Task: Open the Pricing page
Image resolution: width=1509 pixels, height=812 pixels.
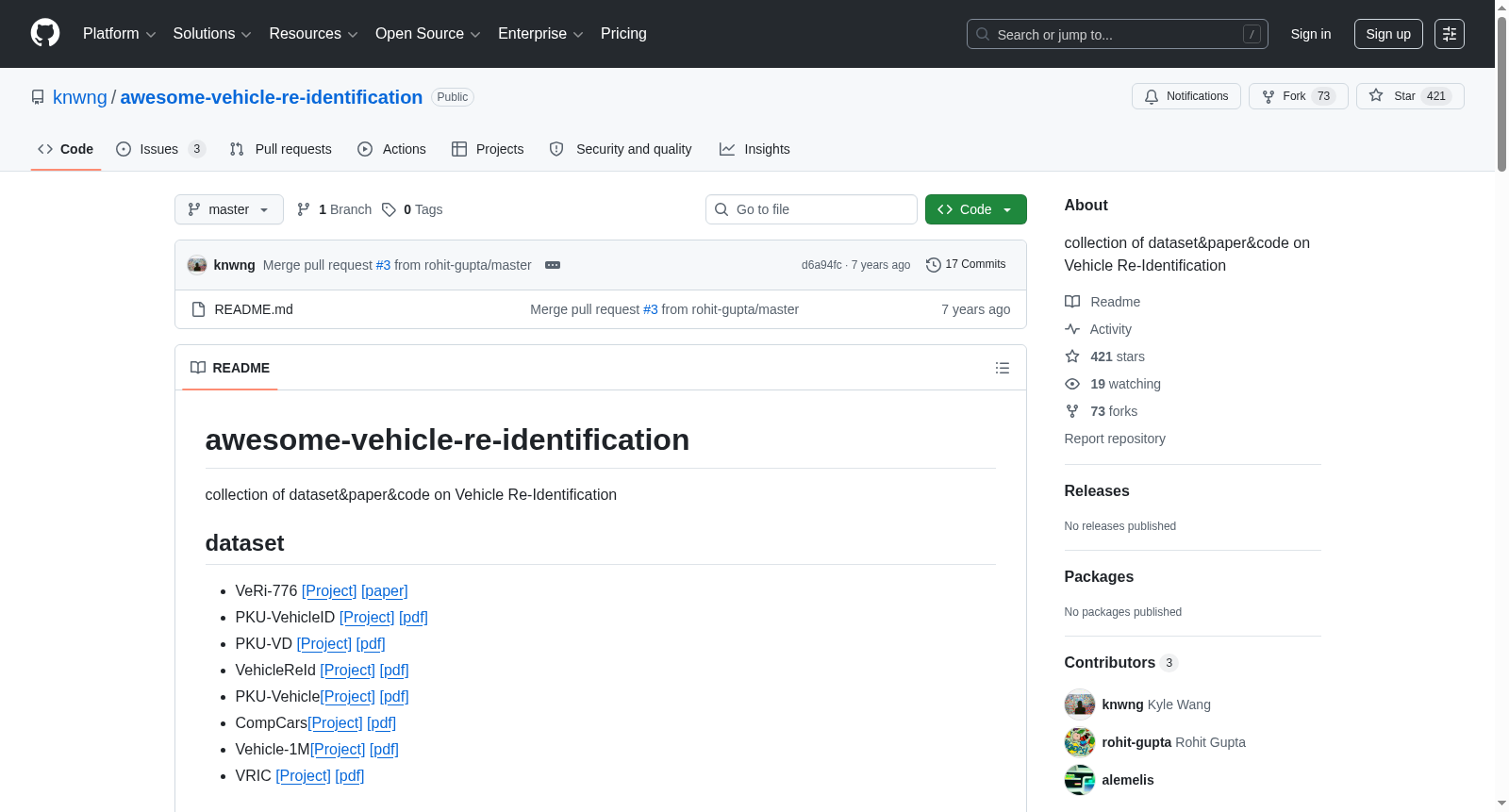Action: (x=623, y=34)
